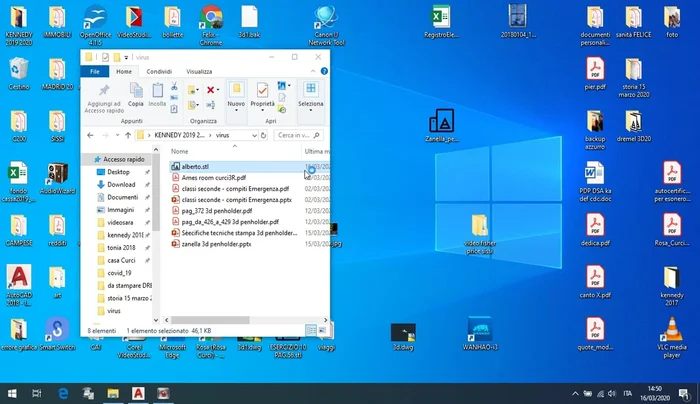Open the Visualizza ribbon tab
Image resolution: width=700 pixels, height=404 pixels.
tap(198, 71)
